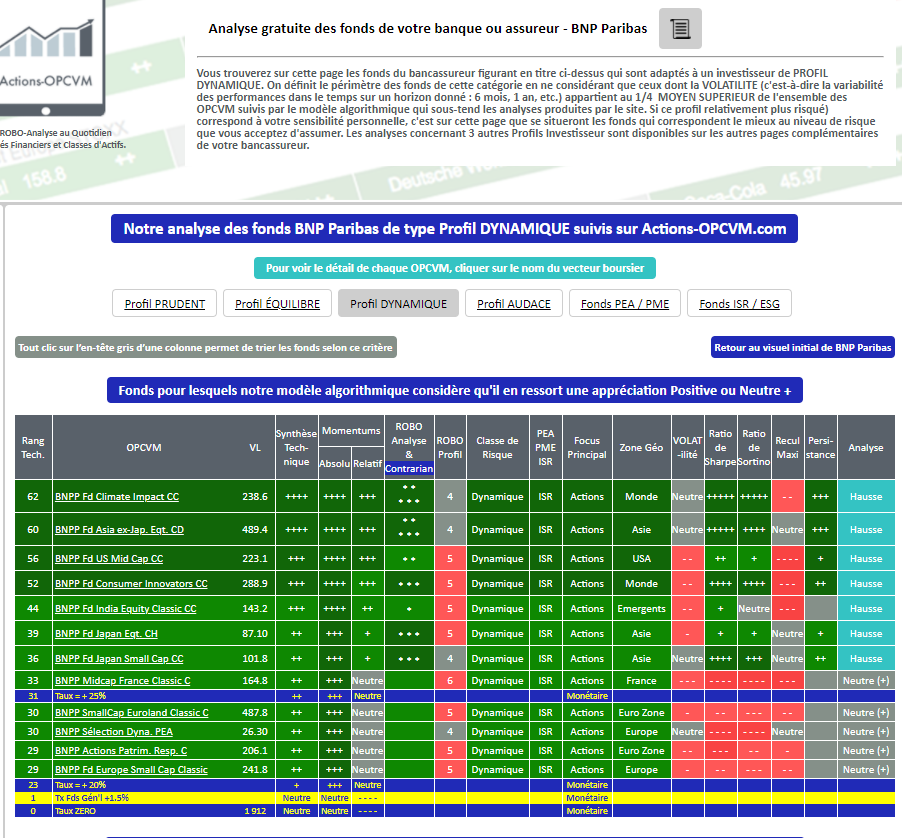Sort by Ratio de Sortino header
Image resolution: width=902 pixels, height=838 pixels.
754,447
